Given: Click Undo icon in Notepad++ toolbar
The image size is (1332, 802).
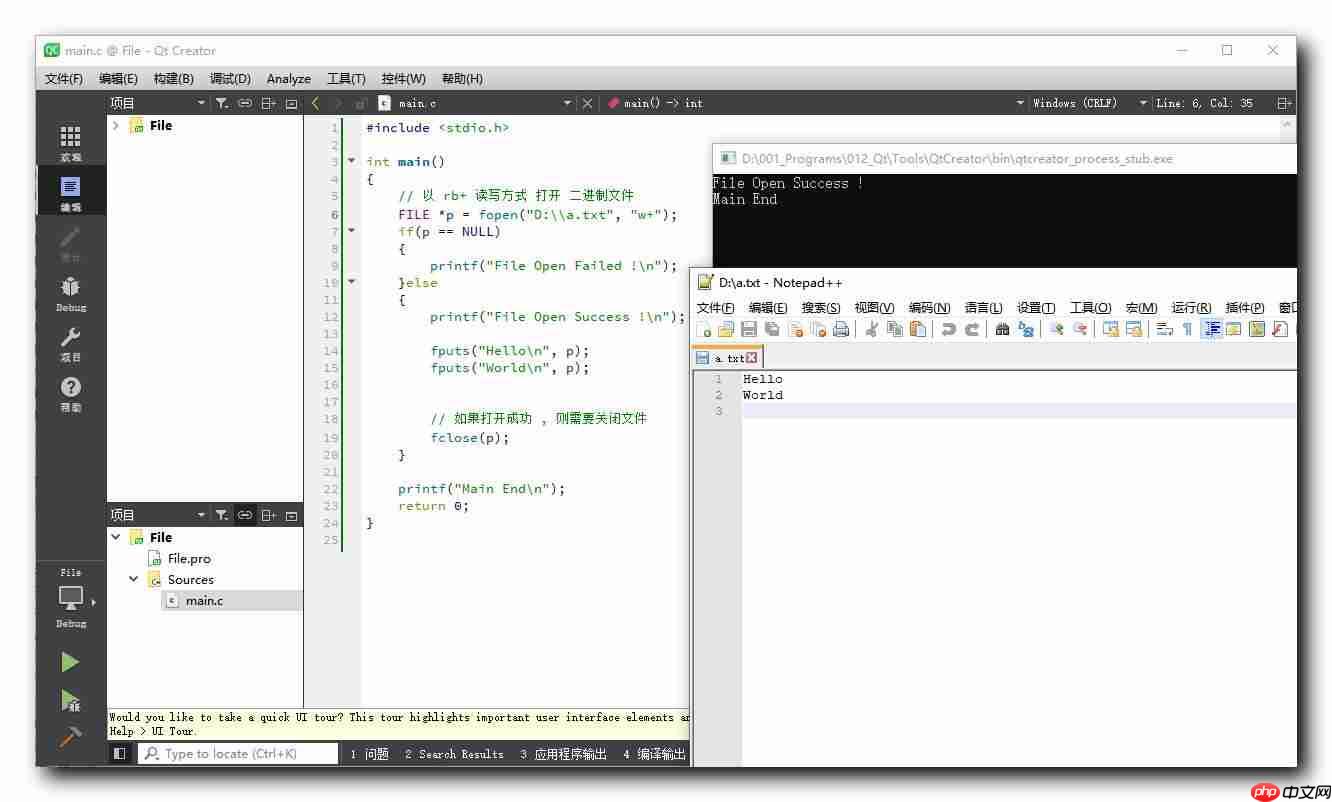Looking at the screenshot, I should click(x=948, y=329).
